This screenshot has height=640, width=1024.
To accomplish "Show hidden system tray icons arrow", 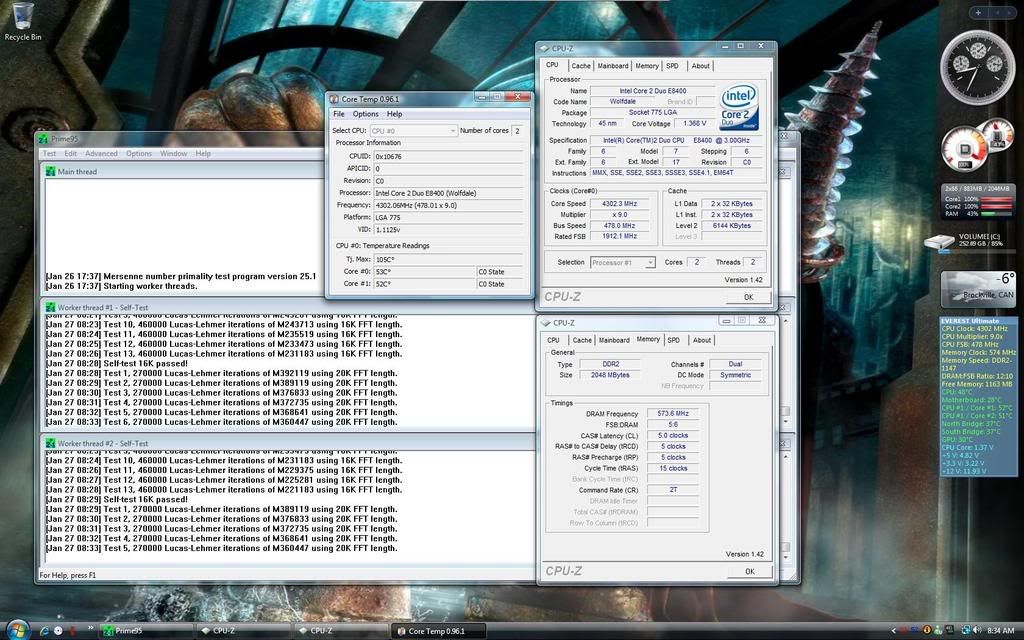I will click(x=893, y=630).
